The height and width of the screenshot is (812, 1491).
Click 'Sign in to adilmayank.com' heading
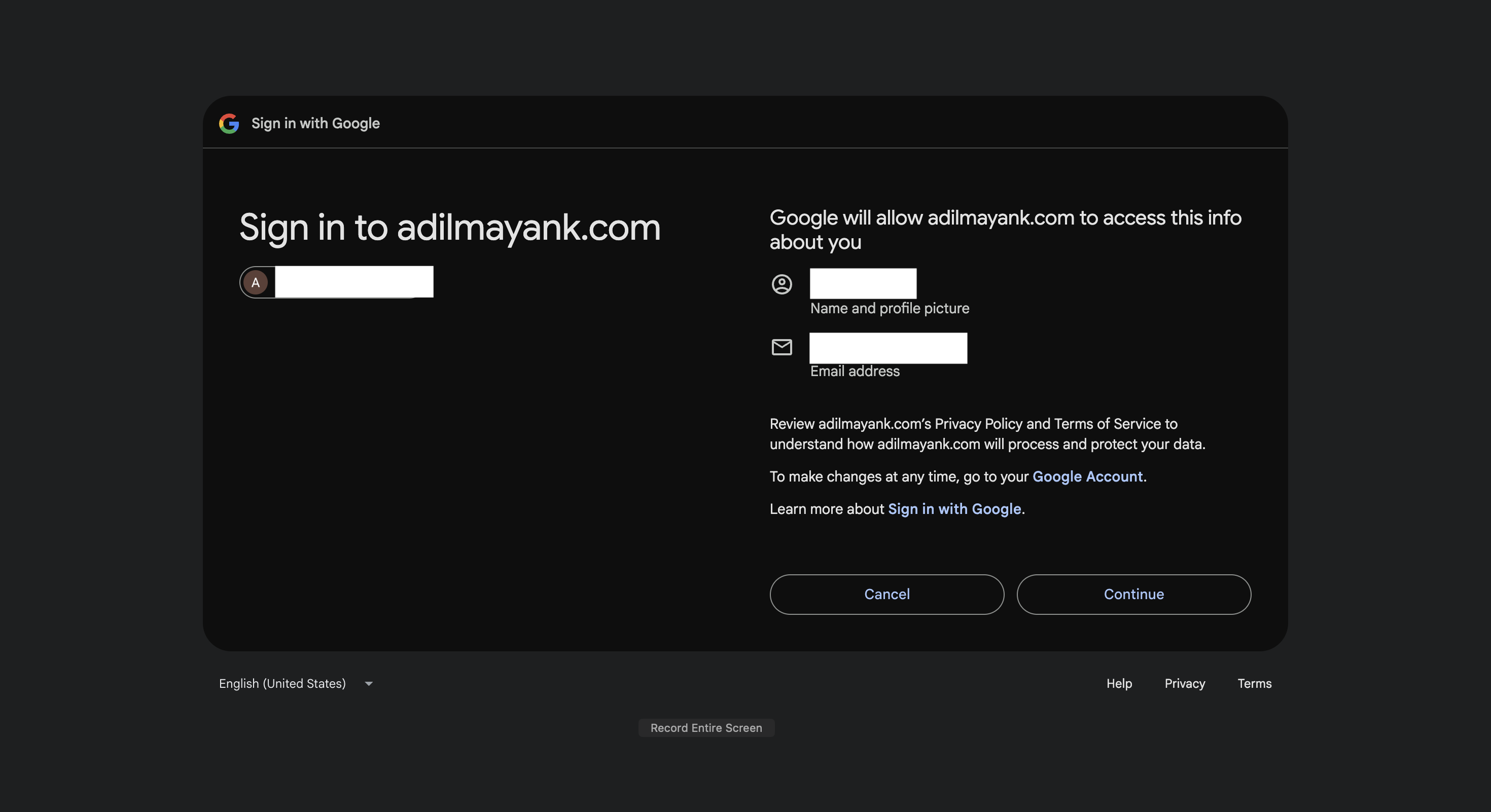click(x=450, y=228)
